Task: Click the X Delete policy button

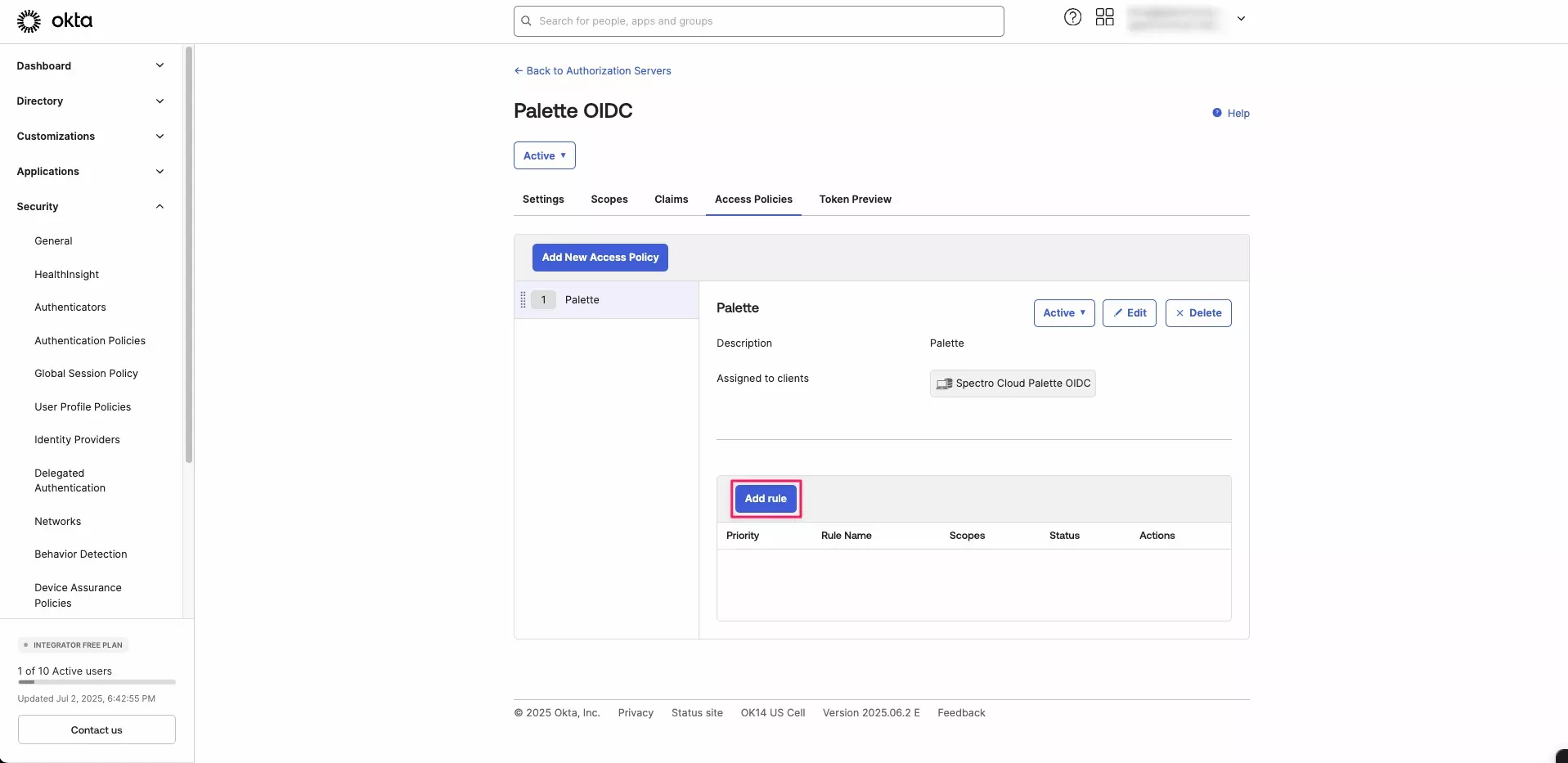Action: [1197, 313]
